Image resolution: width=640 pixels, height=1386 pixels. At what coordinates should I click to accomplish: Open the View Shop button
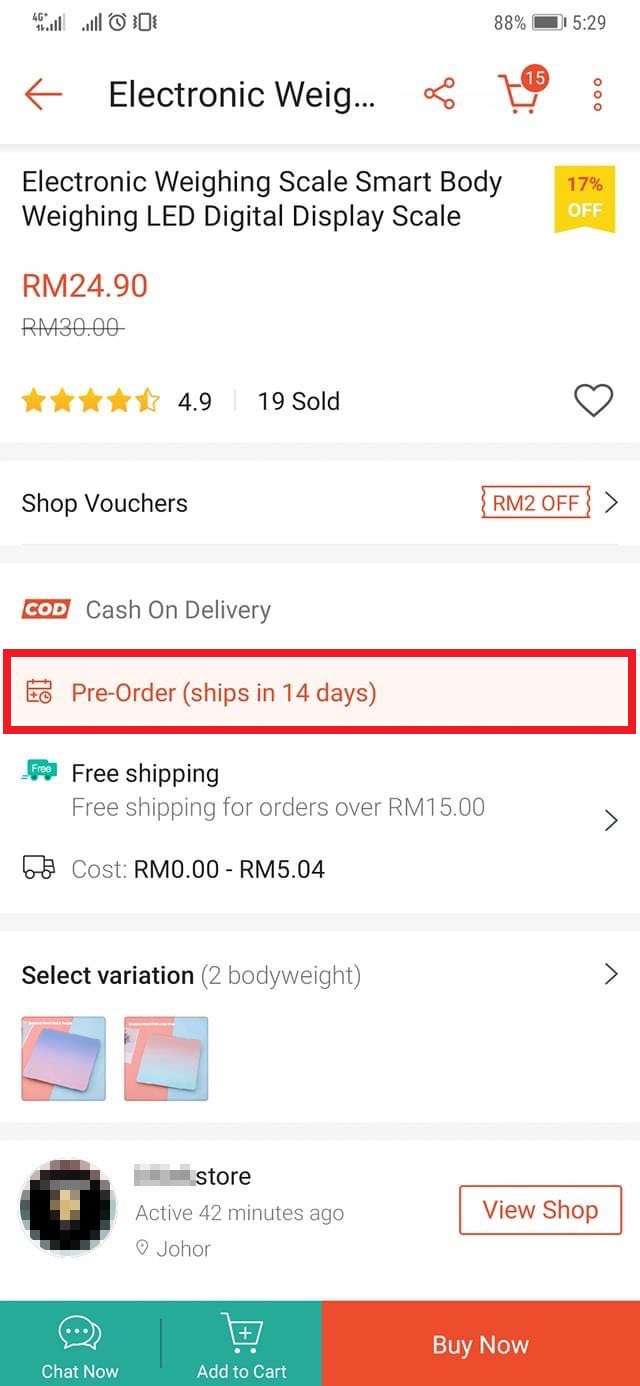[540, 1210]
